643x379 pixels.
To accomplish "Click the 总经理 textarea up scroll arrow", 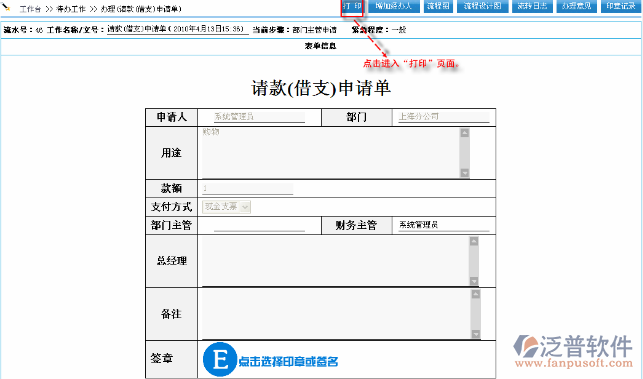I will coord(474,241).
